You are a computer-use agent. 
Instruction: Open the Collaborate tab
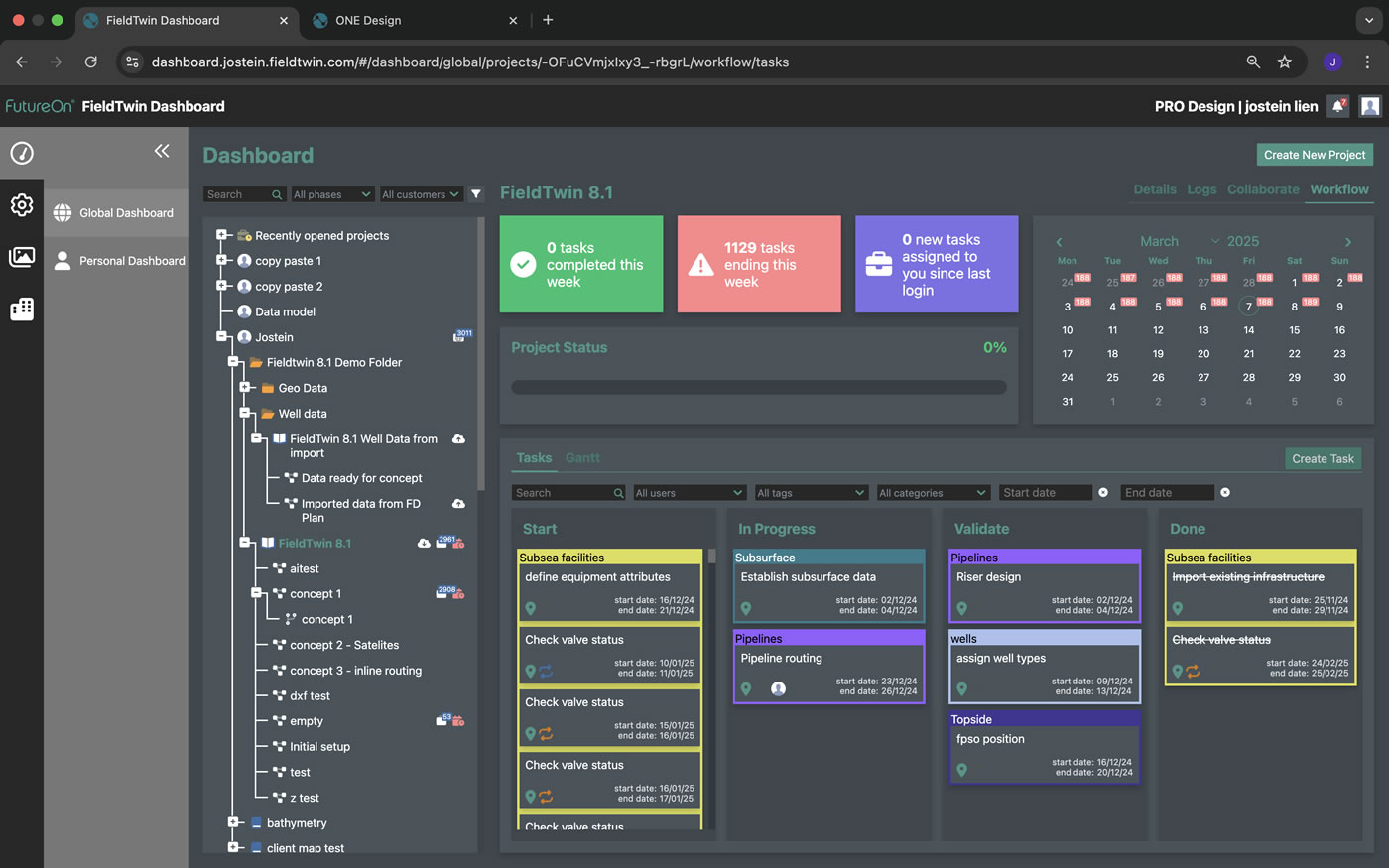pos(1262,189)
